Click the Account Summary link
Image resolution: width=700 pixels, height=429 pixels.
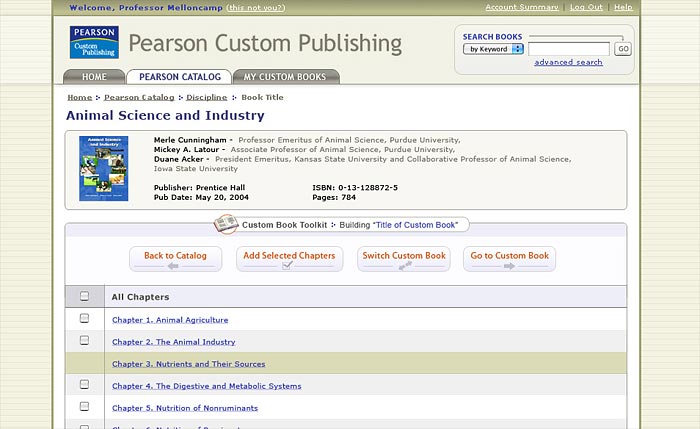(x=522, y=7)
